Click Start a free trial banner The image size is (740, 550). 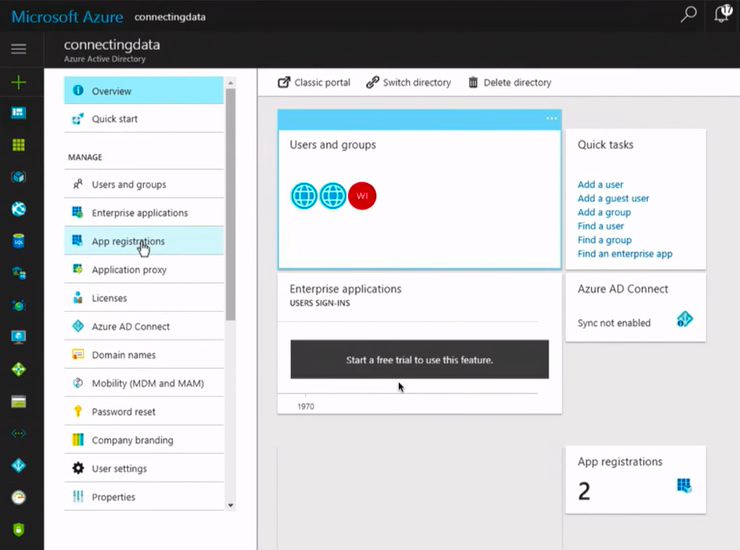419,359
